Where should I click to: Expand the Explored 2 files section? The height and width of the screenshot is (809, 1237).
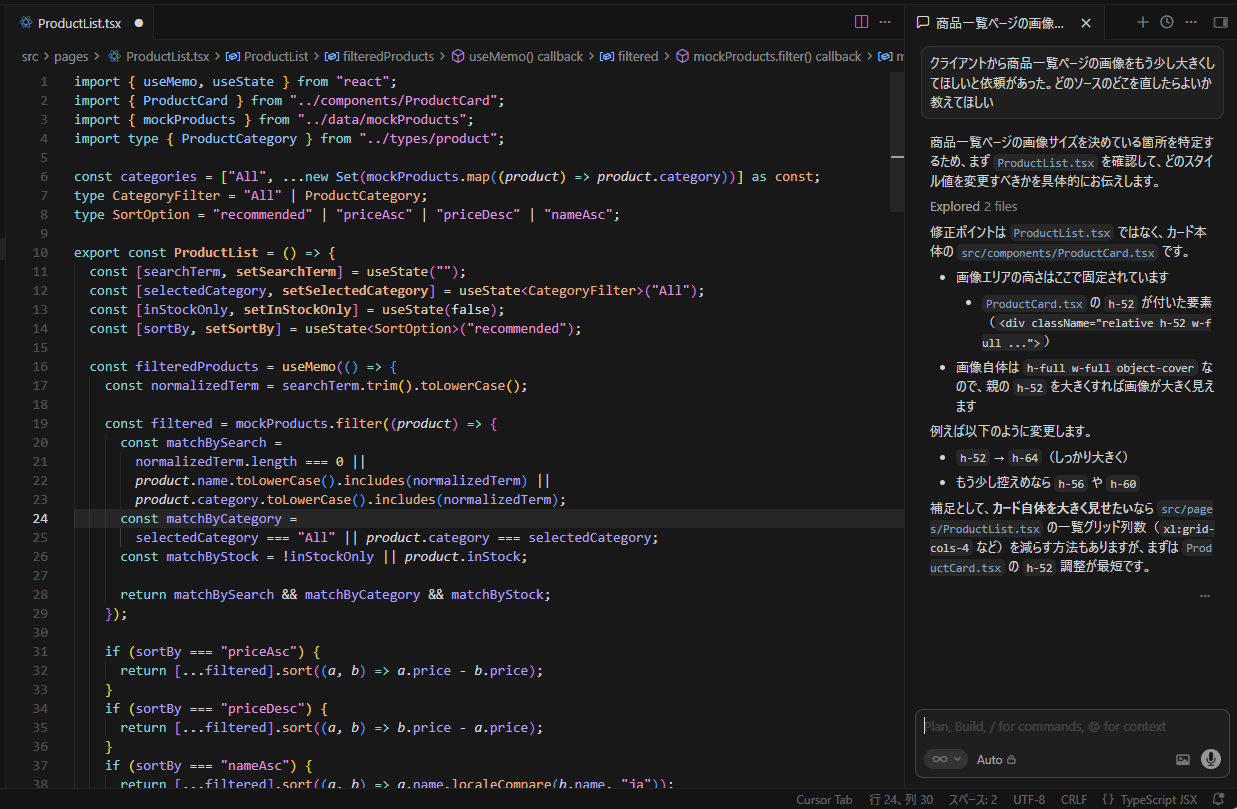click(x=973, y=206)
